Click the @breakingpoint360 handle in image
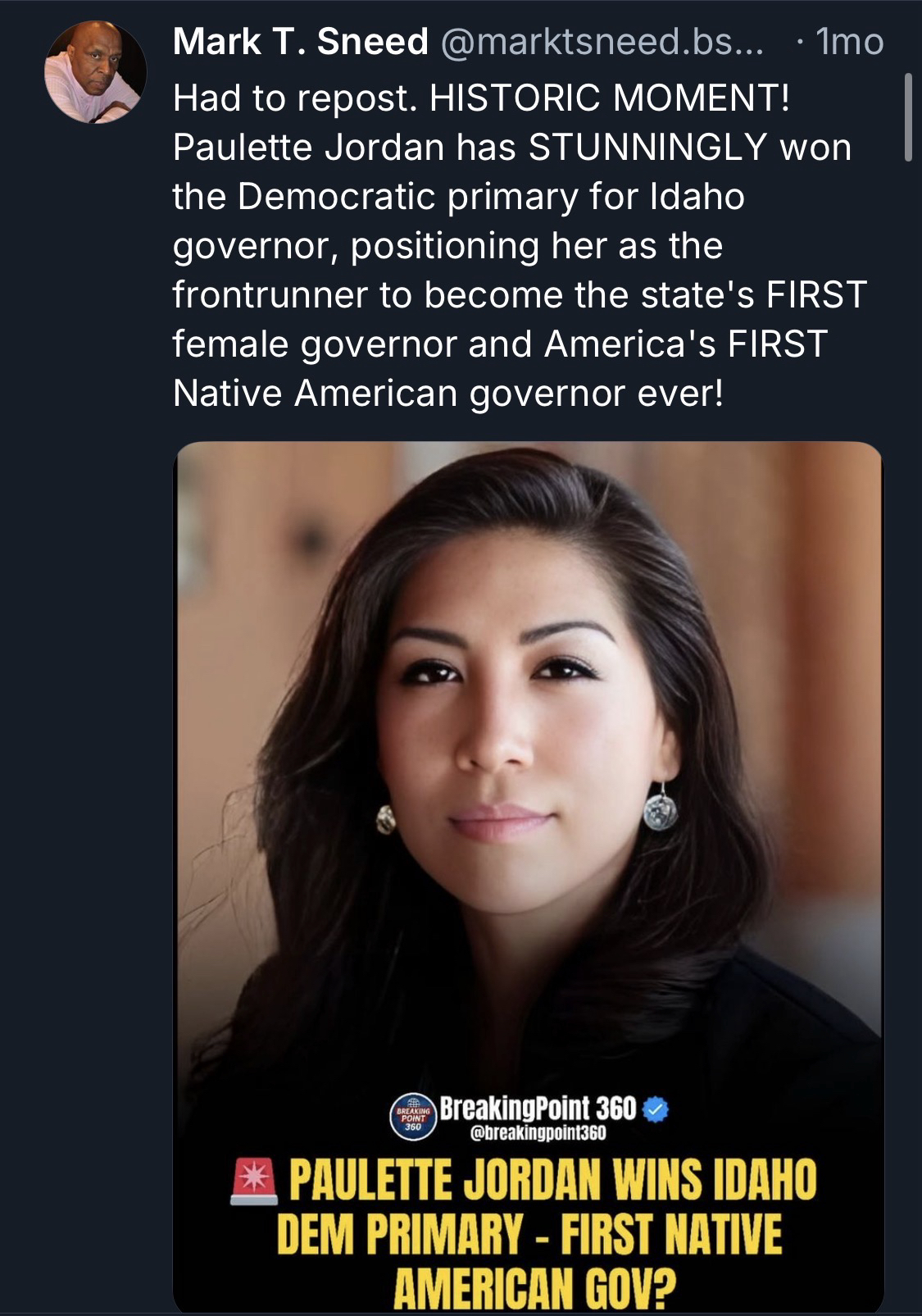The width and height of the screenshot is (922, 1316). point(538,1135)
